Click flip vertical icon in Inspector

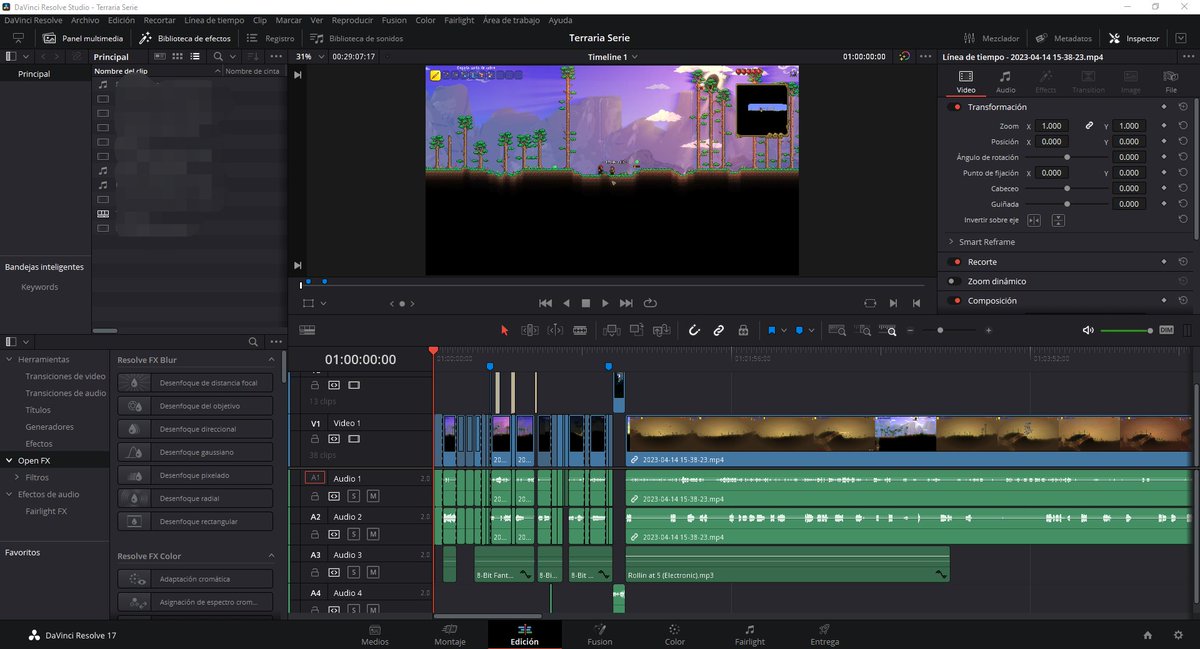pos(1058,220)
